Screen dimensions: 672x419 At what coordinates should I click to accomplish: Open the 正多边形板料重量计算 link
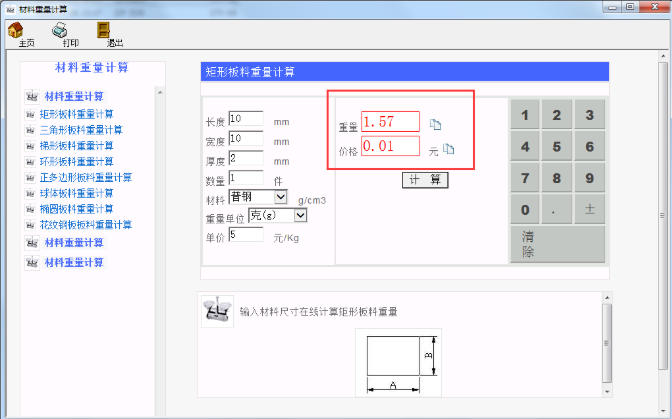[x=86, y=177]
